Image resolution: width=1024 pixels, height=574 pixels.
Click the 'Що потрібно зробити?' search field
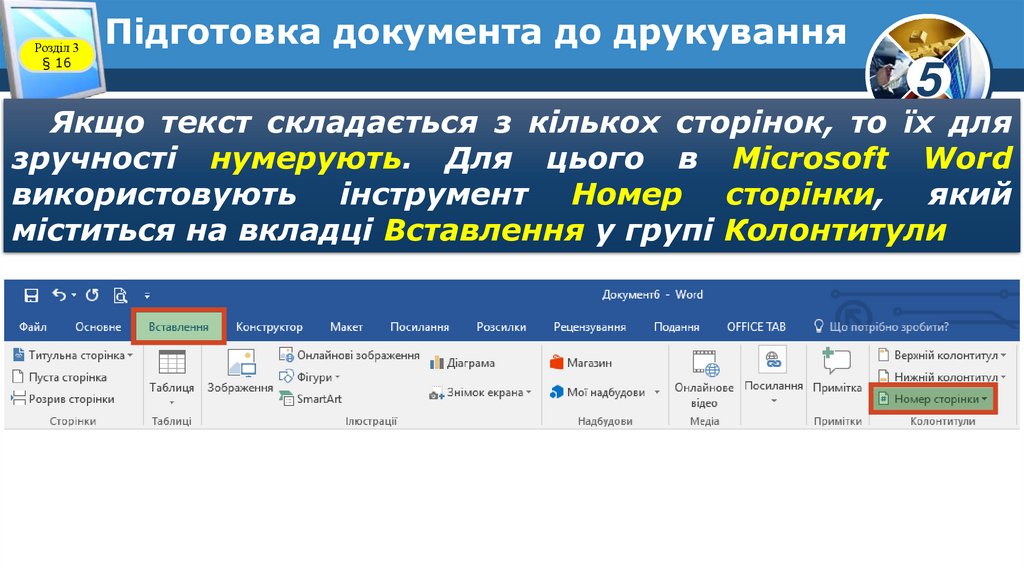pos(889,327)
